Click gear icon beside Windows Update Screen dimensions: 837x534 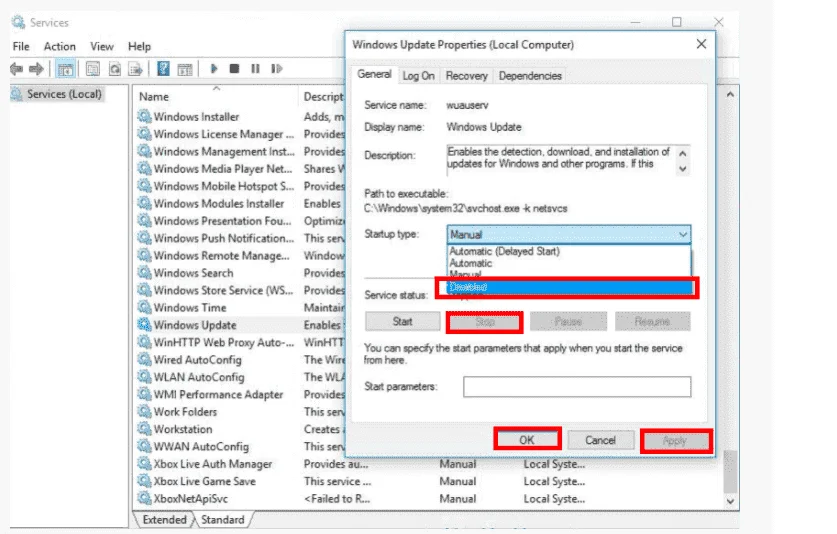[144, 324]
